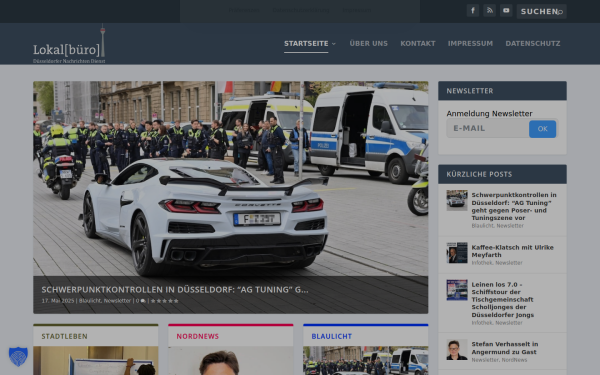
Task: Expand the Startseite menu chevron
Action: tap(334, 44)
